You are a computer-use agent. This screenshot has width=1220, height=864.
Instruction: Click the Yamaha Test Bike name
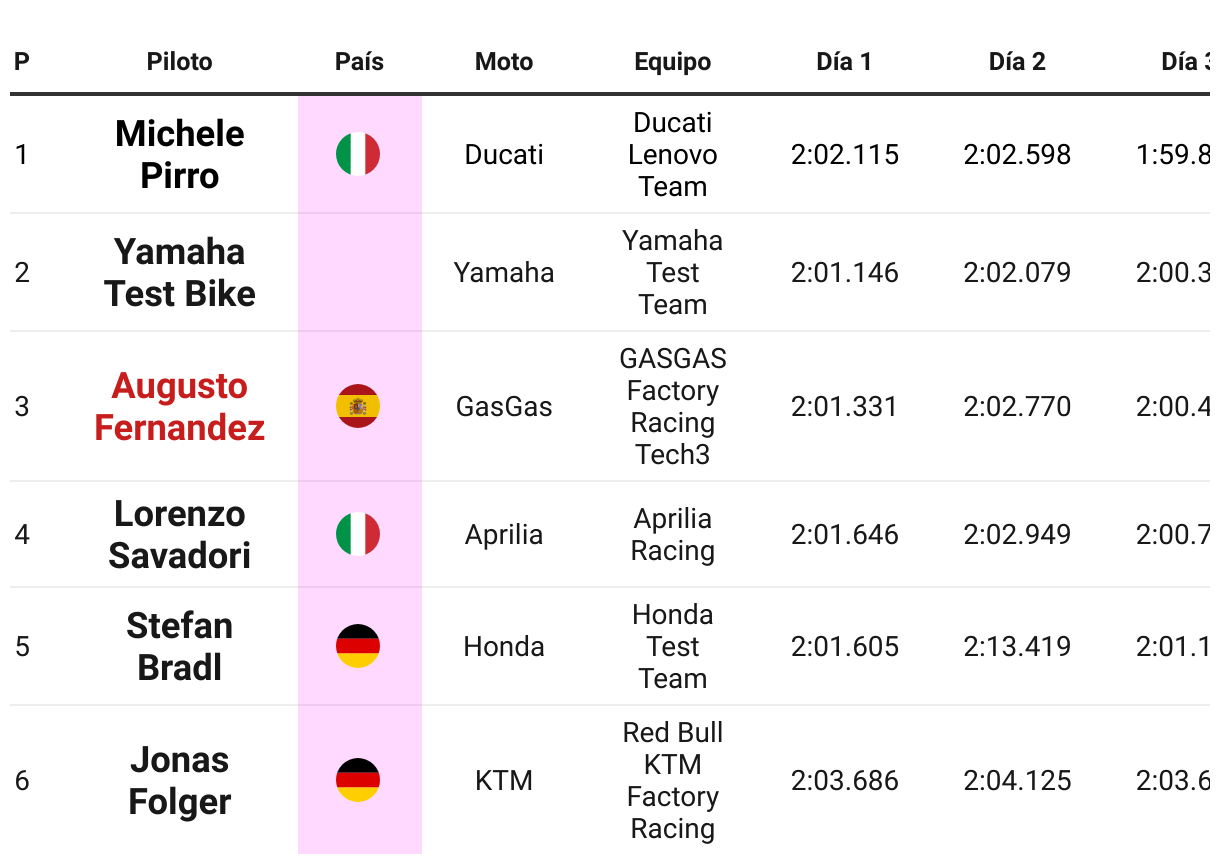[180, 272]
